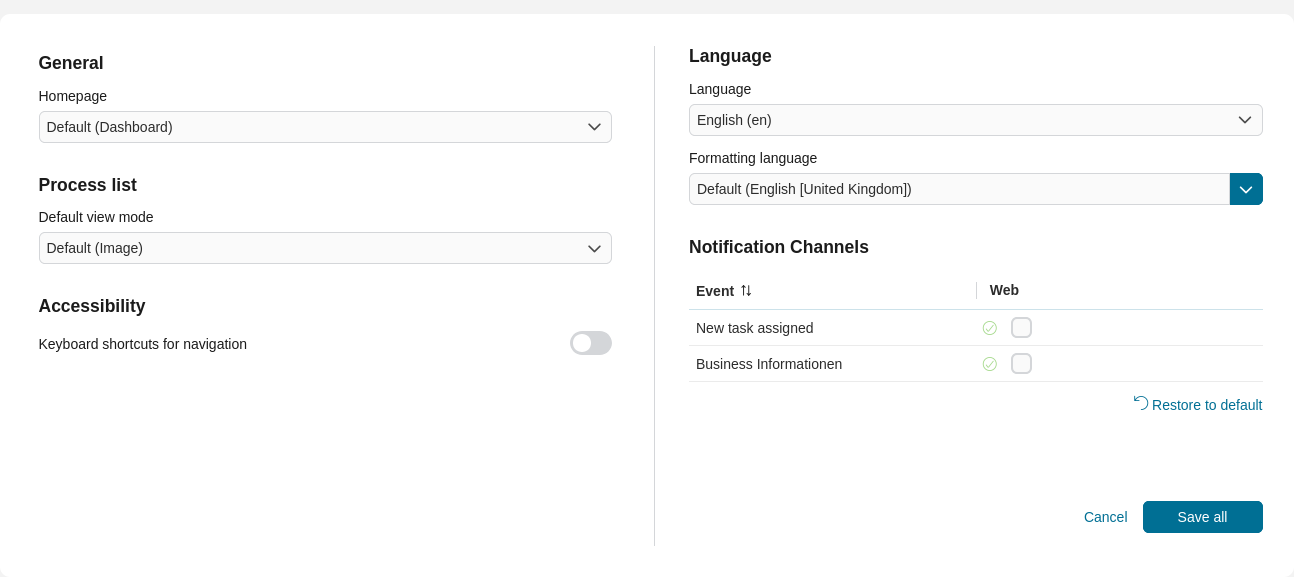The height and width of the screenshot is (577, 1294).
Task: Click the green check icon for Business Informationen
Action: point(989,364)
